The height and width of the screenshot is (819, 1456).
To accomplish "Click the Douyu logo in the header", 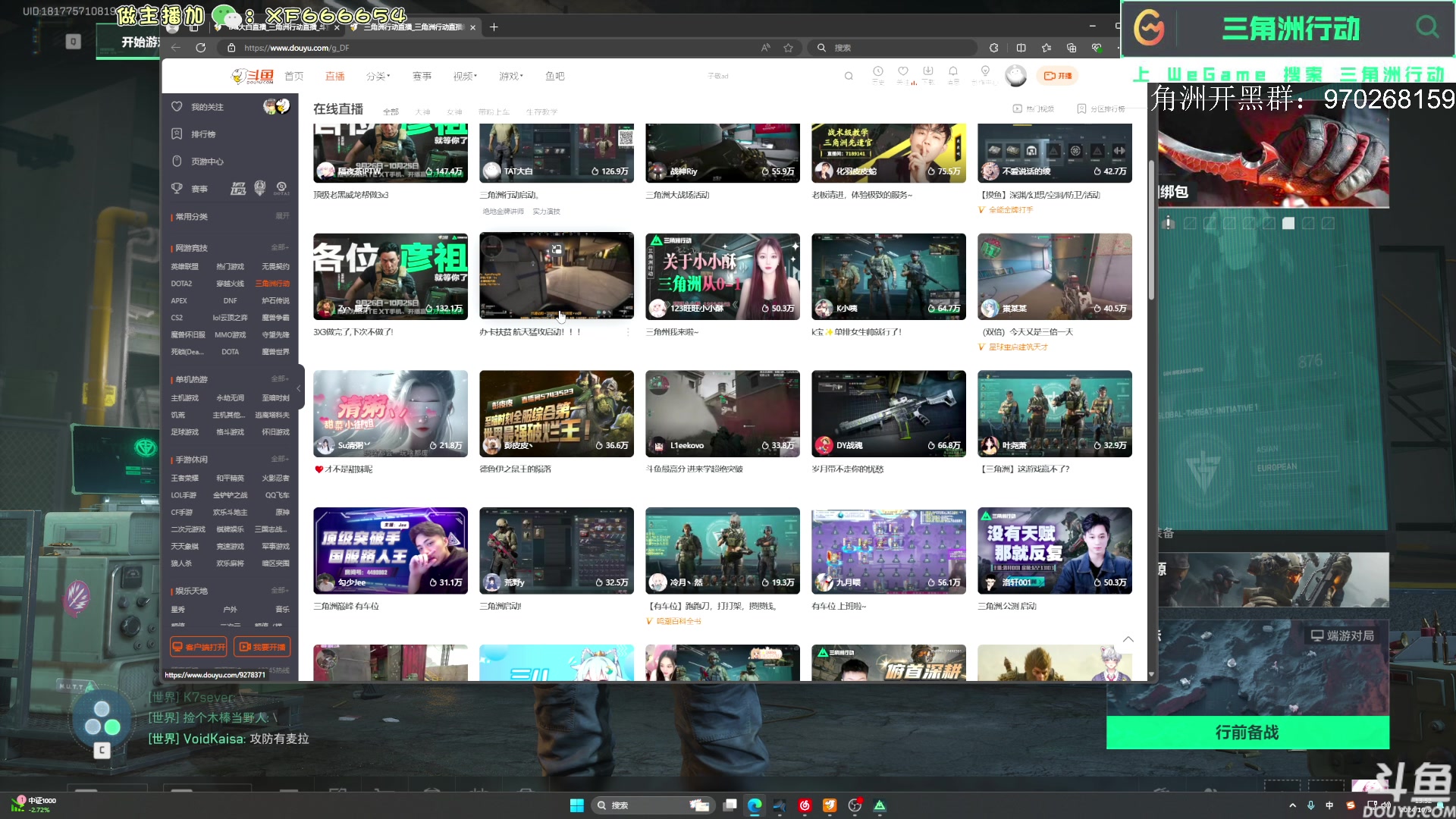I will (253, 76).
